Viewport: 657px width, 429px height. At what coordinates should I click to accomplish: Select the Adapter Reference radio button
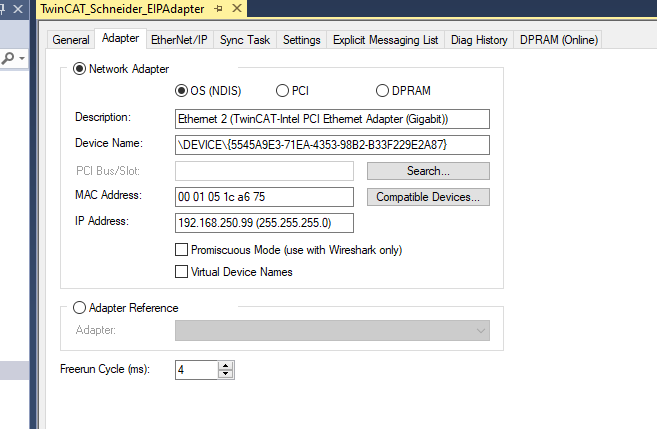coord(79,308)
